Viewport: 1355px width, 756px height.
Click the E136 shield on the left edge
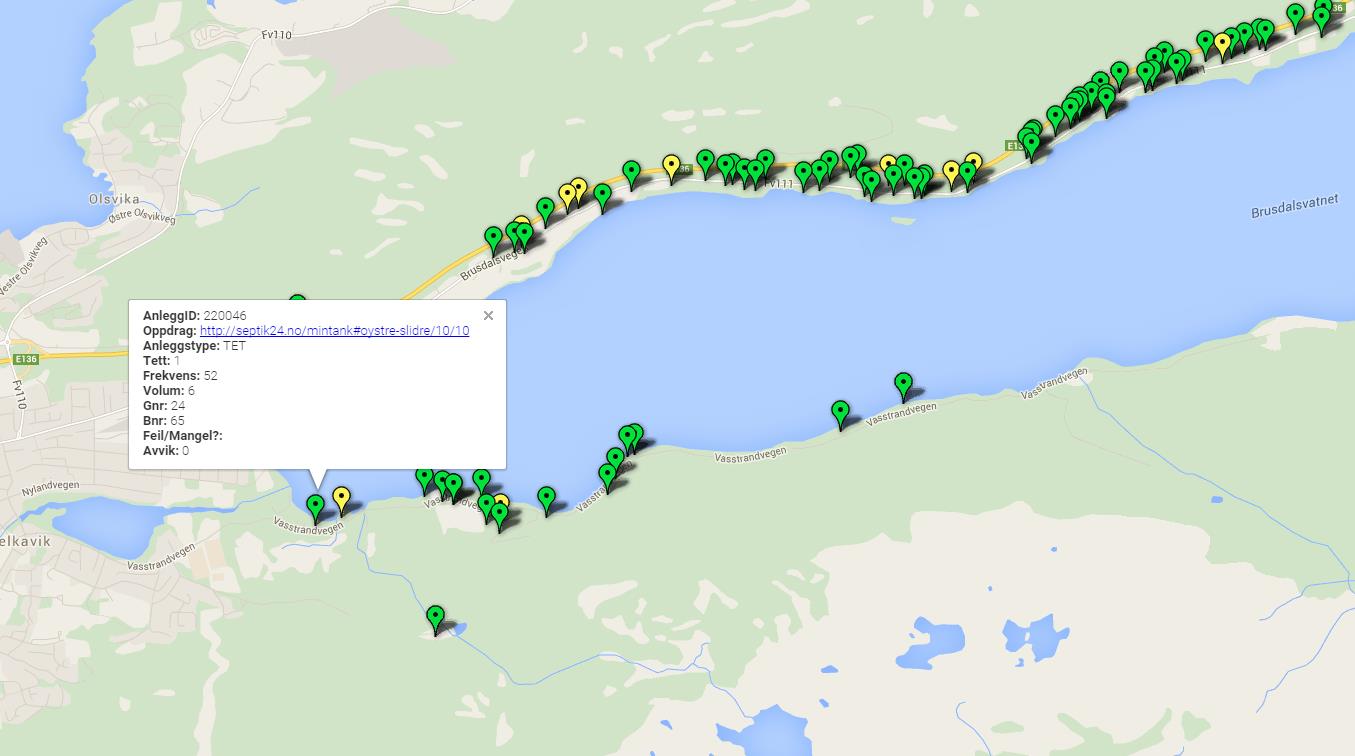pyautogui.click(x=24, y=359)
